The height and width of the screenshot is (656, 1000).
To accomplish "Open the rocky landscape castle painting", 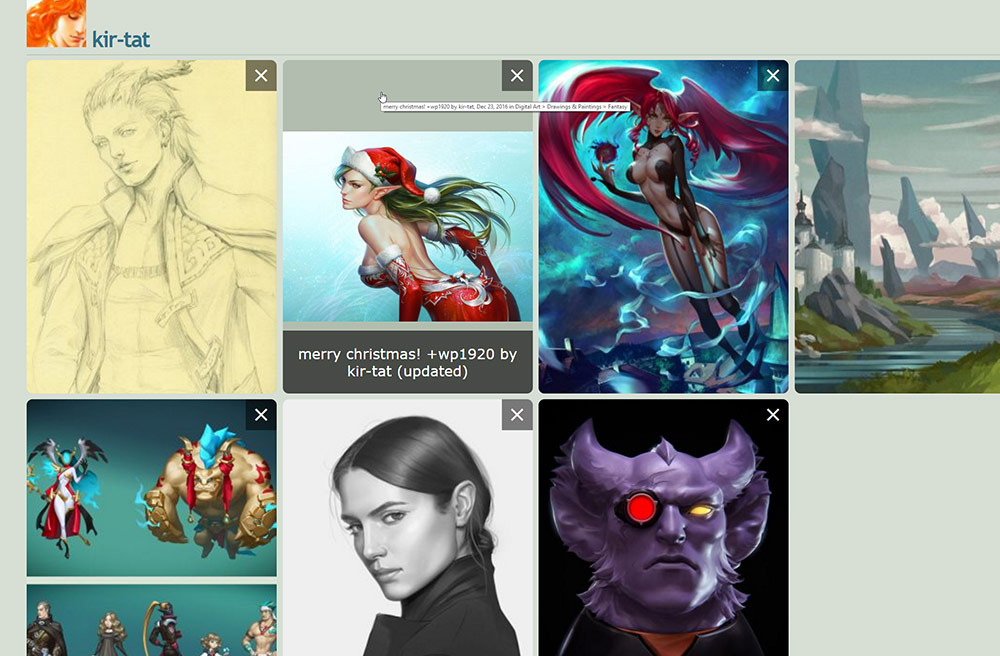I will click(x=897, y=227).
